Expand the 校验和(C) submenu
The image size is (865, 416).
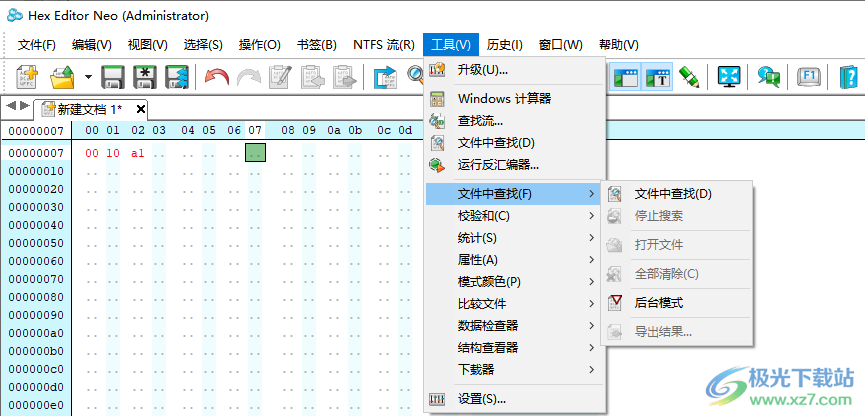(512, 216)
